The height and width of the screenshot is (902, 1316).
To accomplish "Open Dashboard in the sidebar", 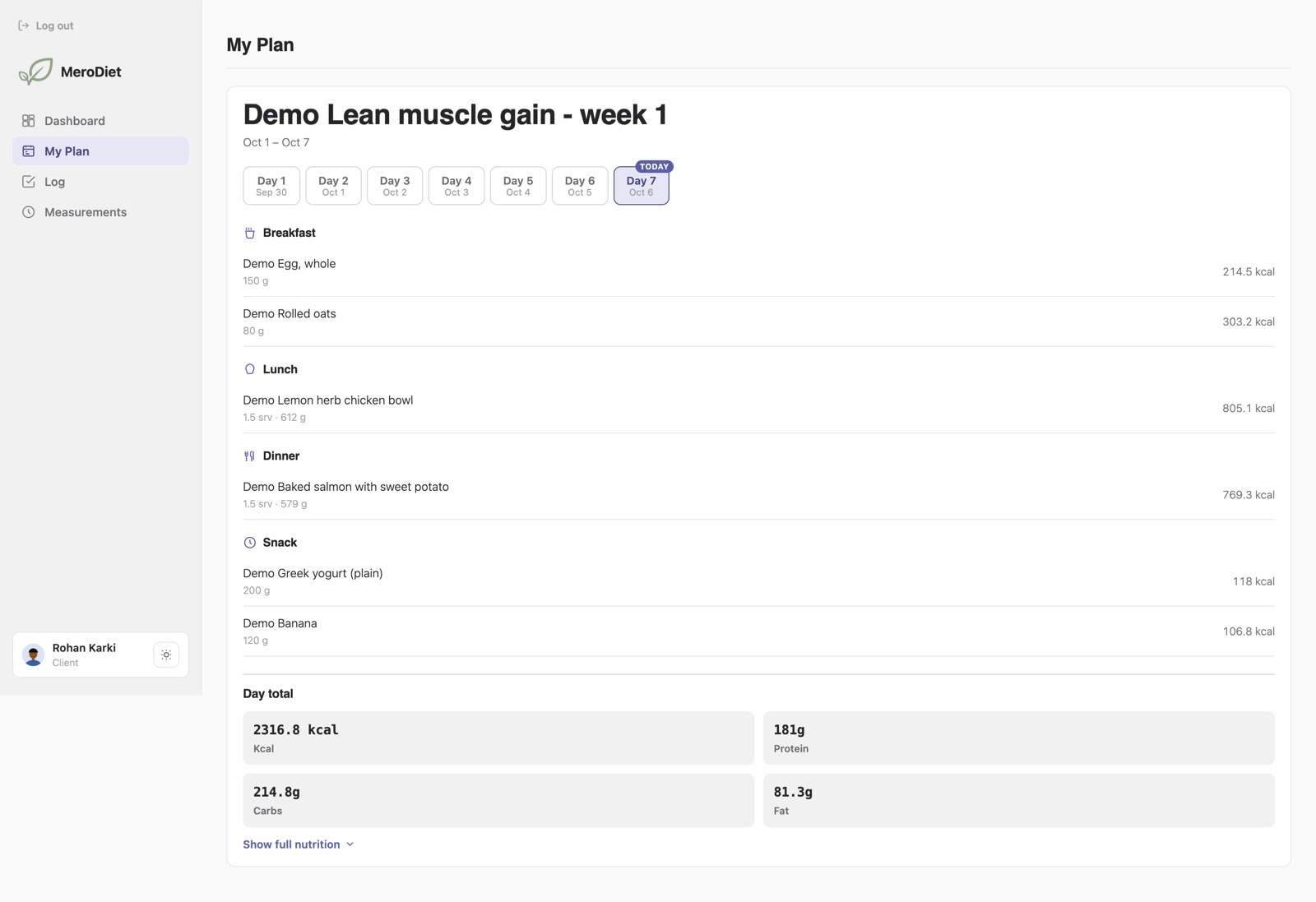I will (100, 121).
